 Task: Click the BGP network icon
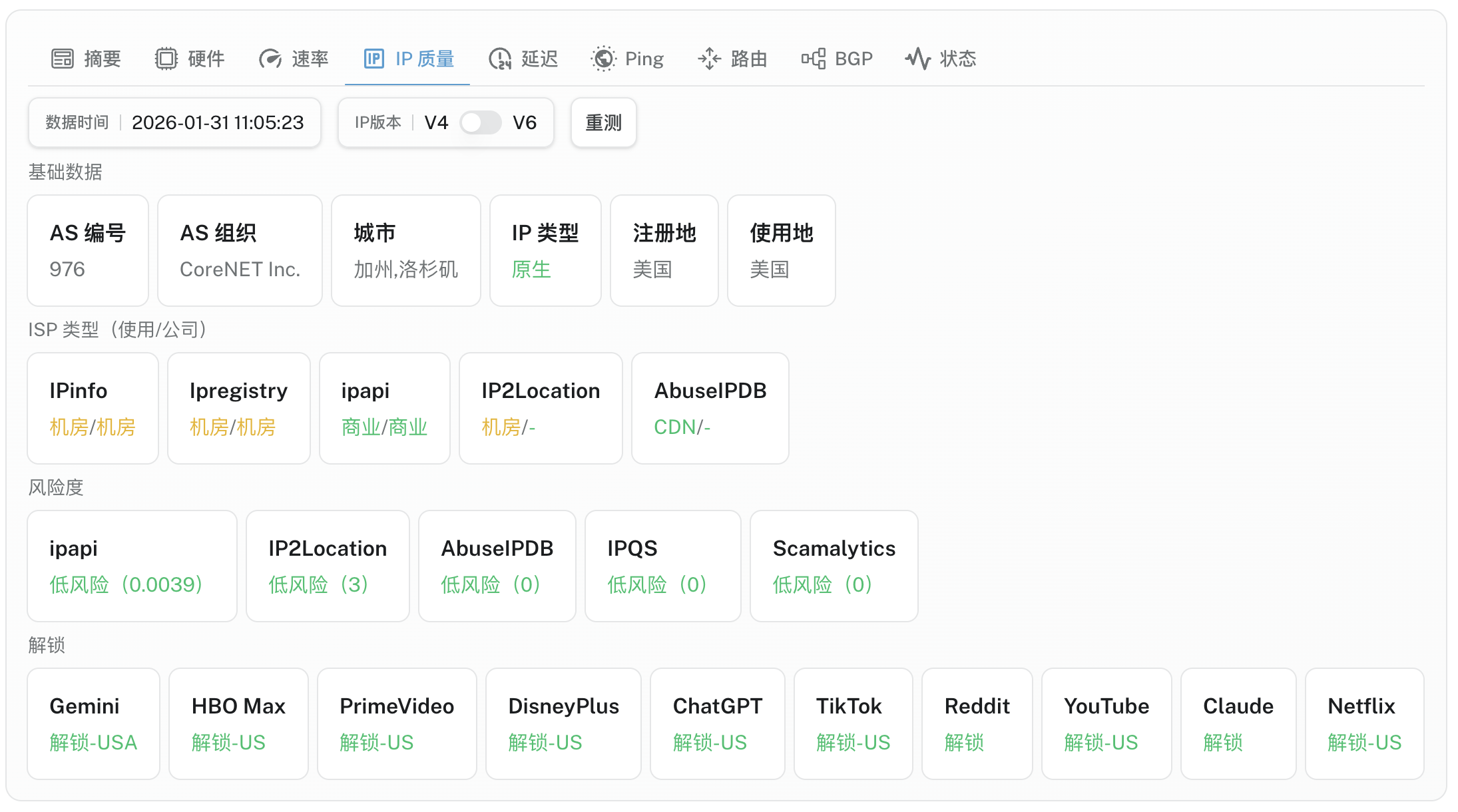814,59
